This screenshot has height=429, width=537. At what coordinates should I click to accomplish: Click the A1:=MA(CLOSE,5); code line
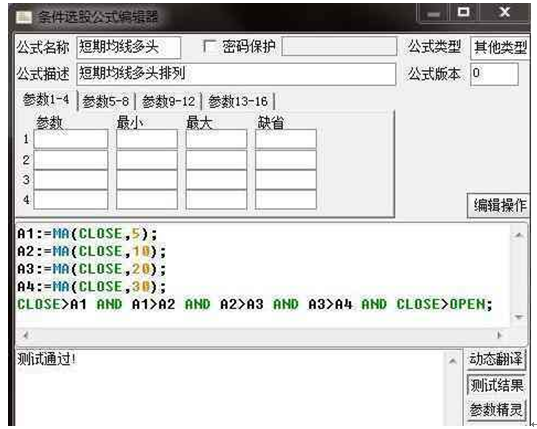coord(87,234)
